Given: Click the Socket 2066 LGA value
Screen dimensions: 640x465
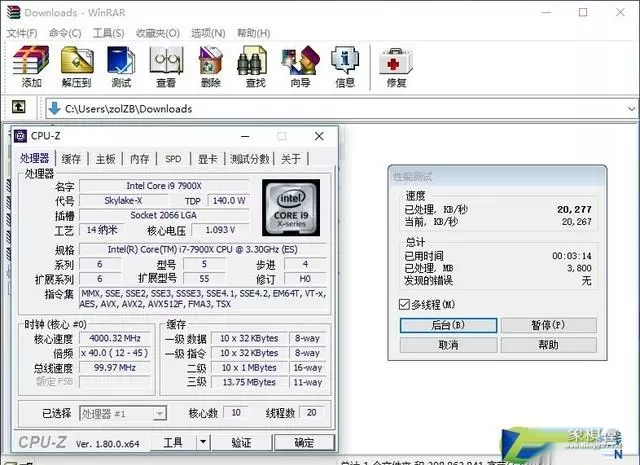Looking at the screenshot, I should pos(164,215).
